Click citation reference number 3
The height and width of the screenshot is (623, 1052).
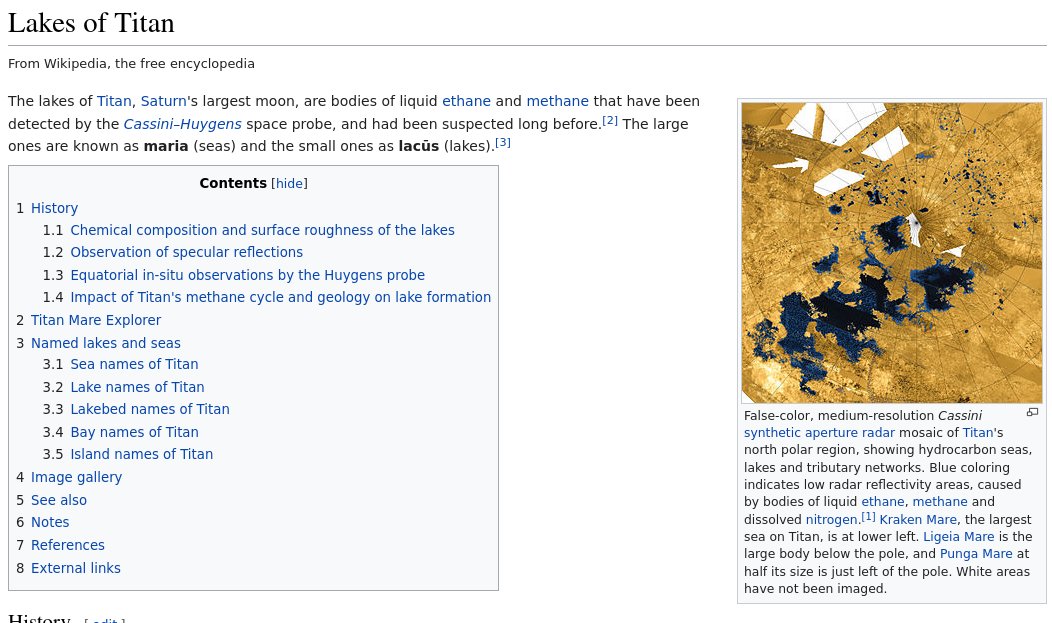(503, 142)
